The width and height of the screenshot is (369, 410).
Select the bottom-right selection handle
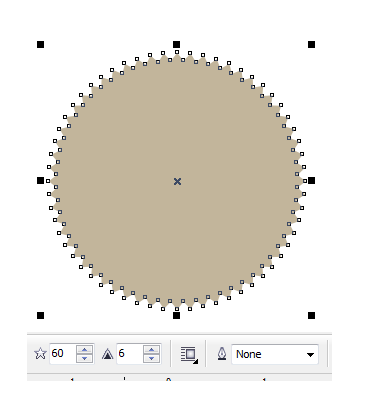tap(311, 315)
